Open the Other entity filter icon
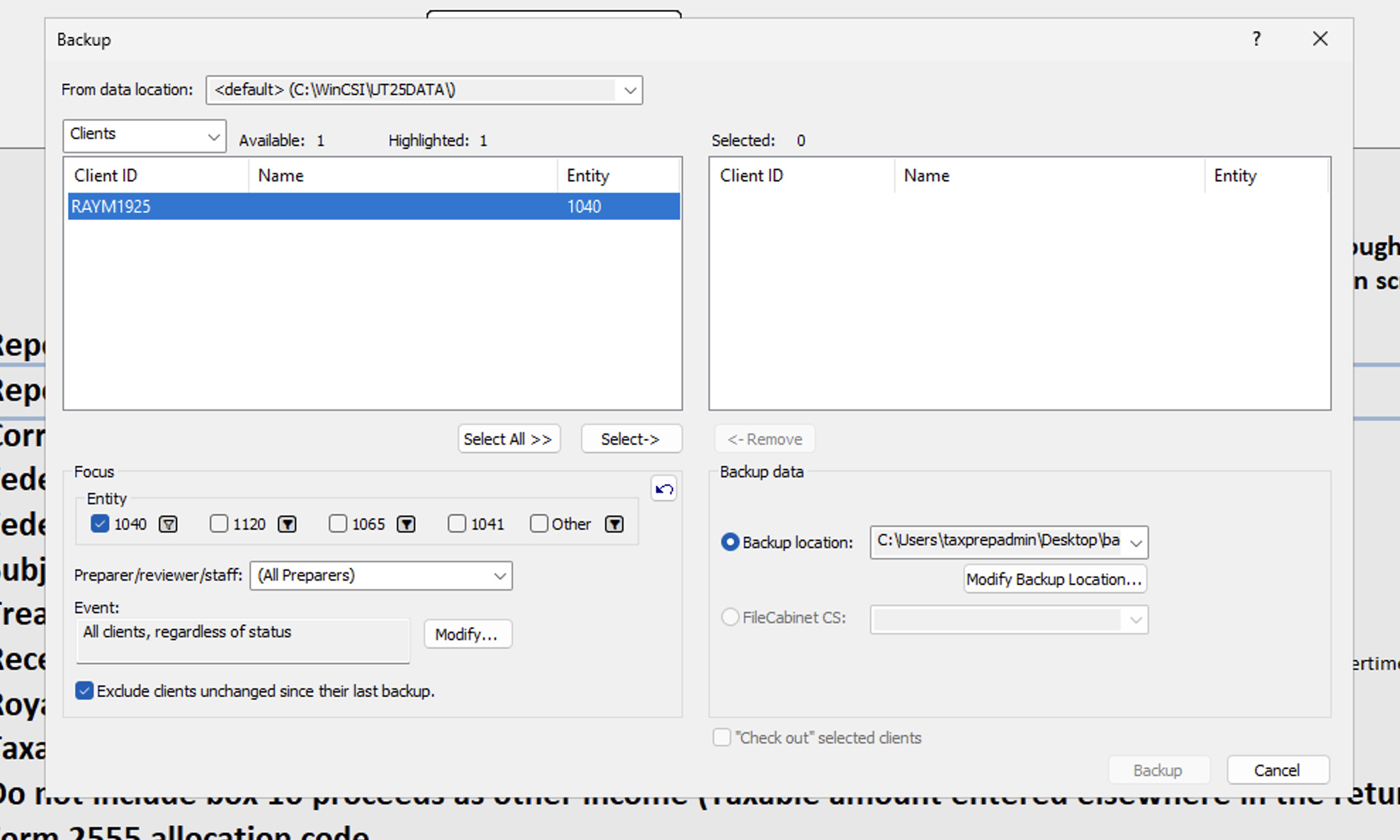 614,524
